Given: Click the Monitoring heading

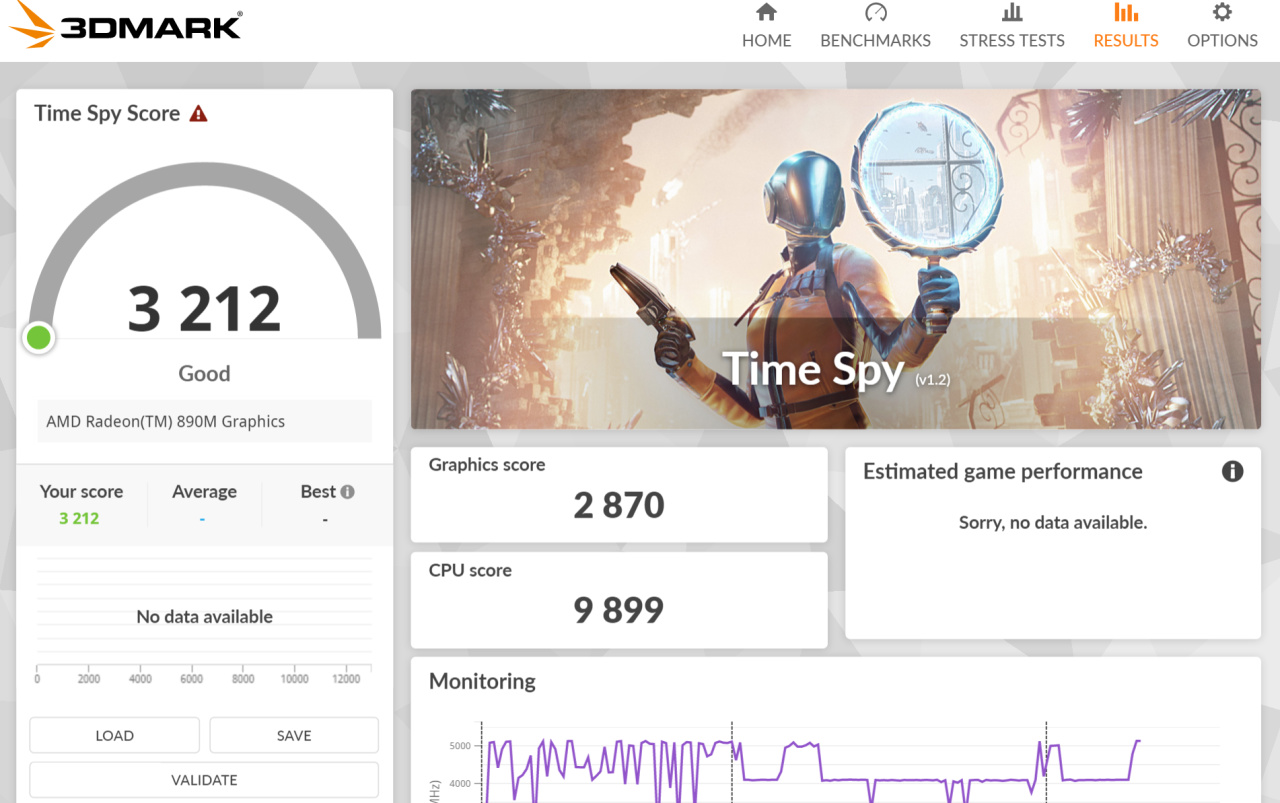Looking at the screenshot, I should (482, 681).
